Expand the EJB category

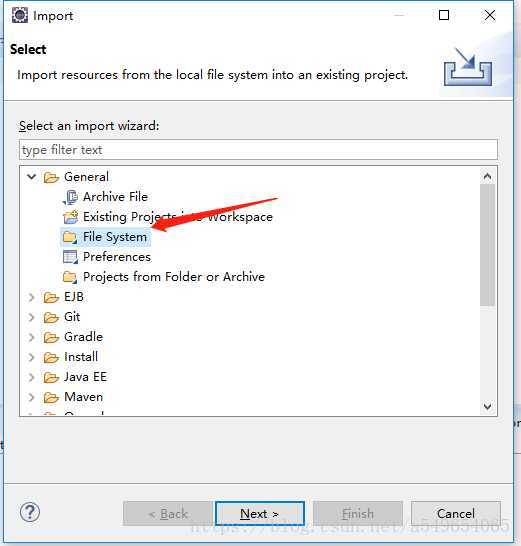point(31,297)
